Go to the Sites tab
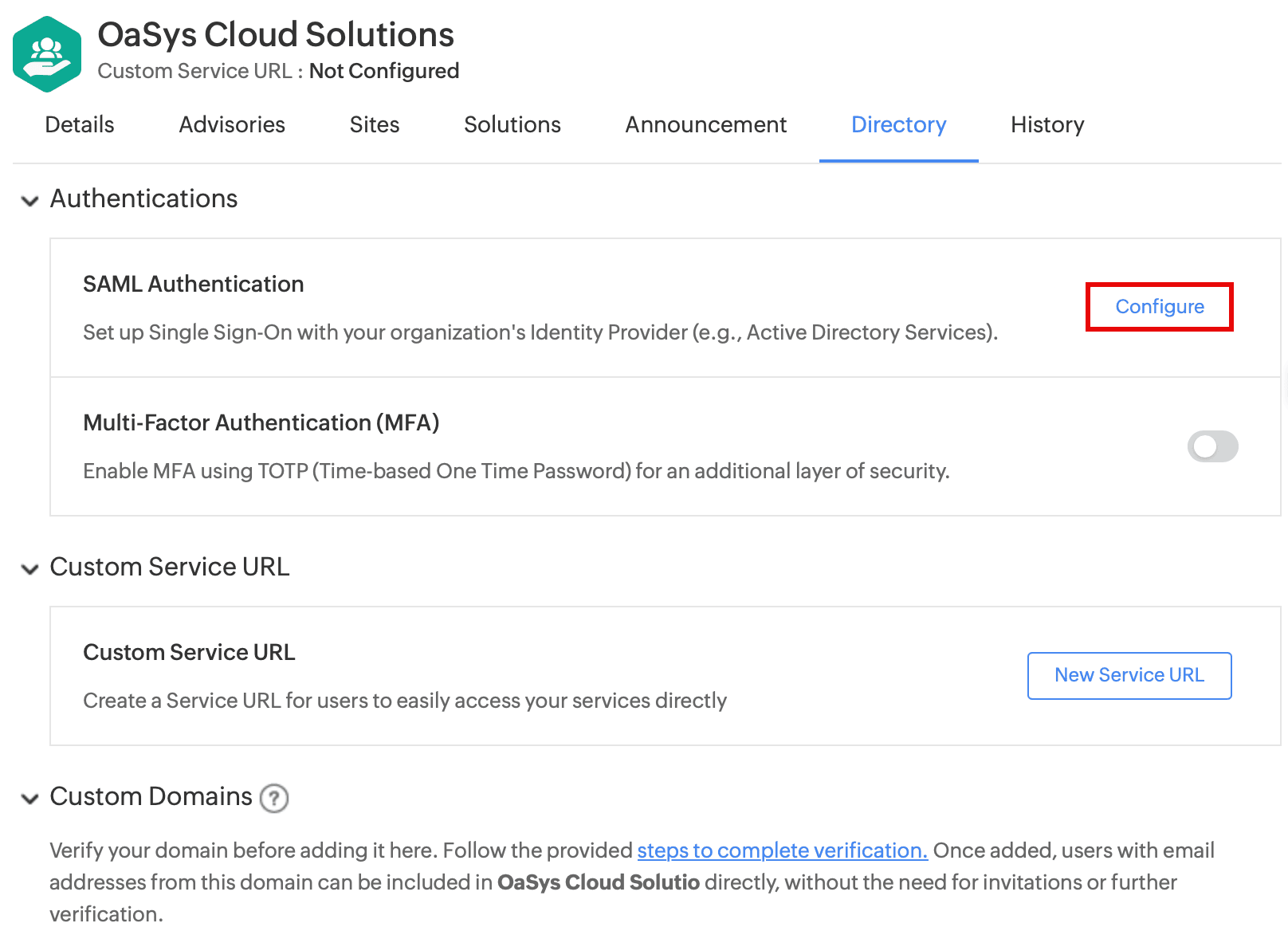 tap(375, 125)
